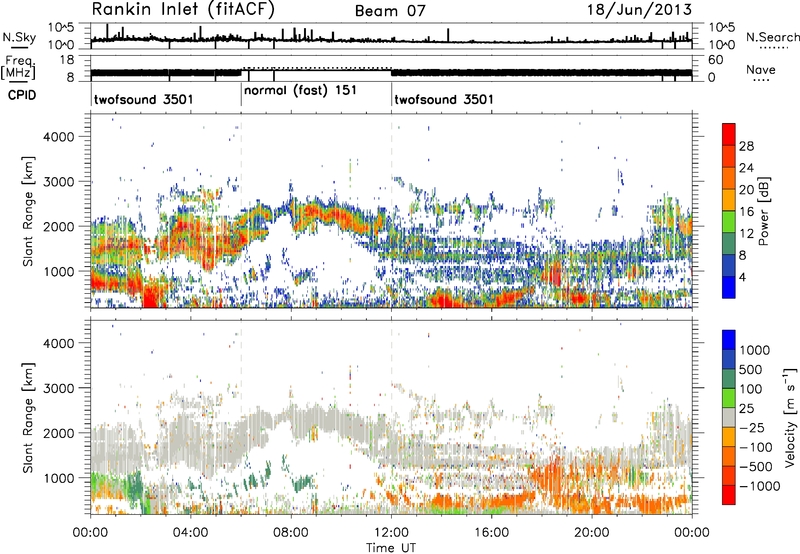800x554 pixels.
Task: Click the 'Nave' legend label
Action: [x=761, y=70]
